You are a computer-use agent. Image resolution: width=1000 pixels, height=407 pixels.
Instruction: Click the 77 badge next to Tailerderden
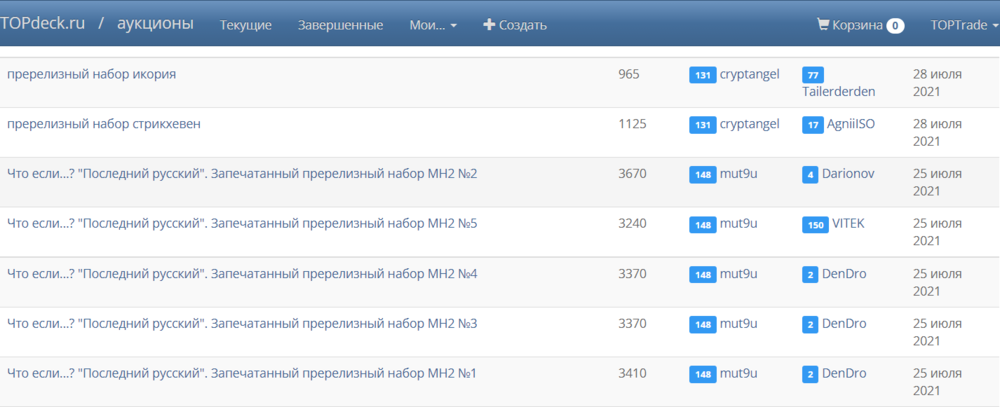[x=813, y=75]
